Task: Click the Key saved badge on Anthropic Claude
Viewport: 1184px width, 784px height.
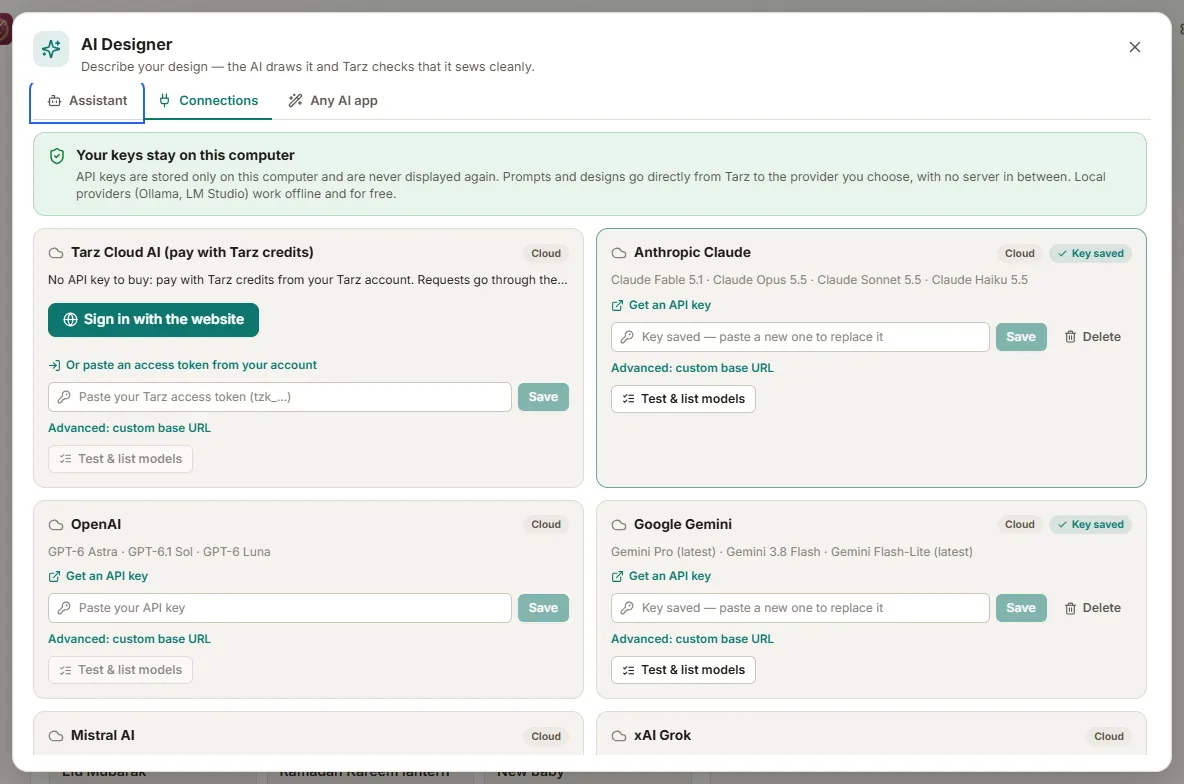Action: (1090, 254)
